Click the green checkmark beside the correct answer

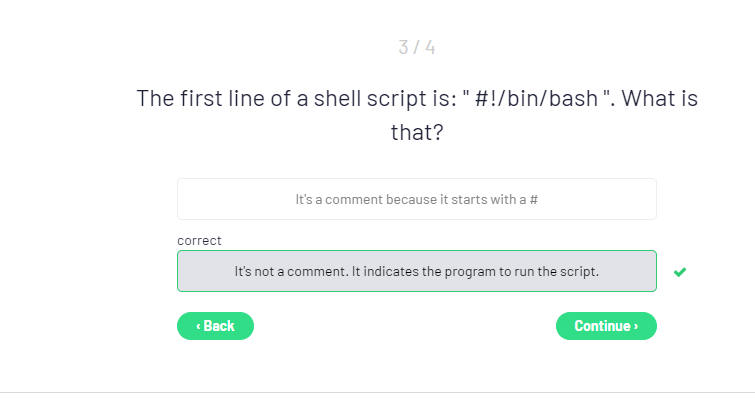tap(680, 272)
